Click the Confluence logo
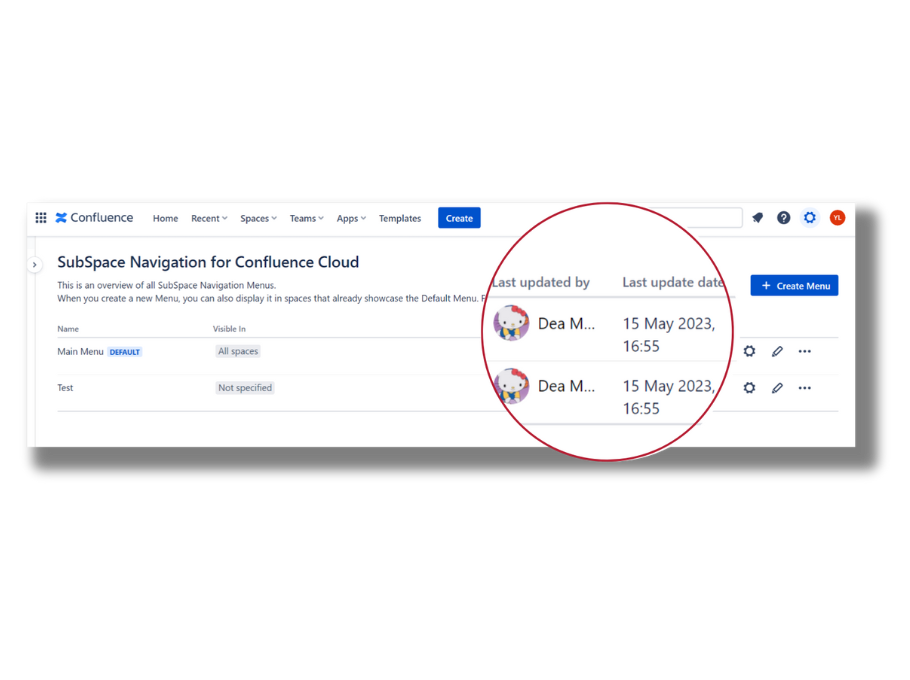The image size is (910, 680). pos(94,218)
